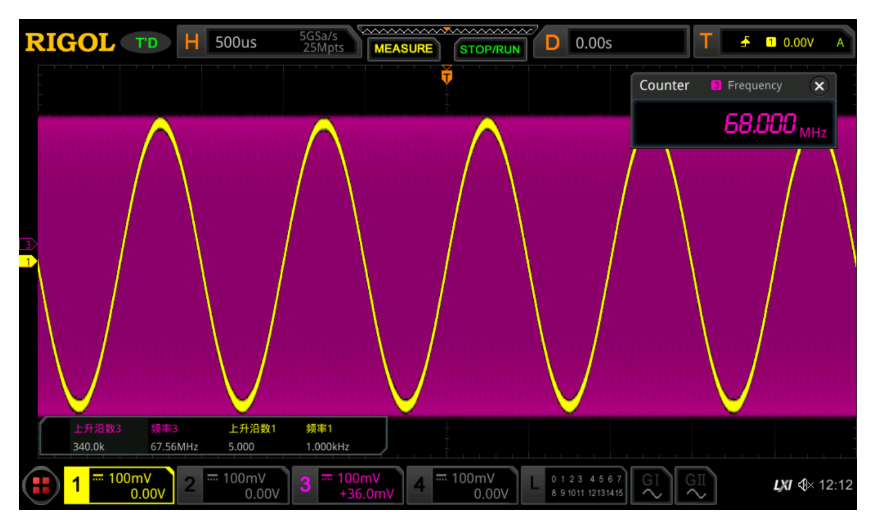873x521 pixels.
Task: Click the 12:12 clock display
Action: [x=836, y=485]
